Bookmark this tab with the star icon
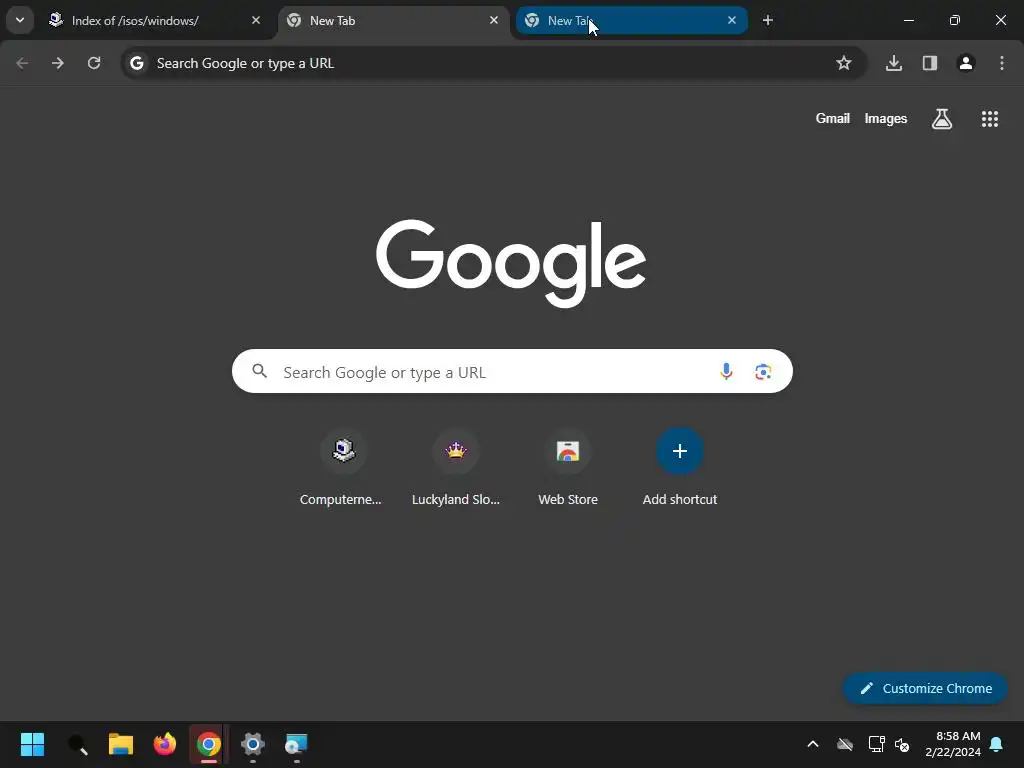This screenshot has height=768, width=1024. pyautogui.click(x=844, y=63)
